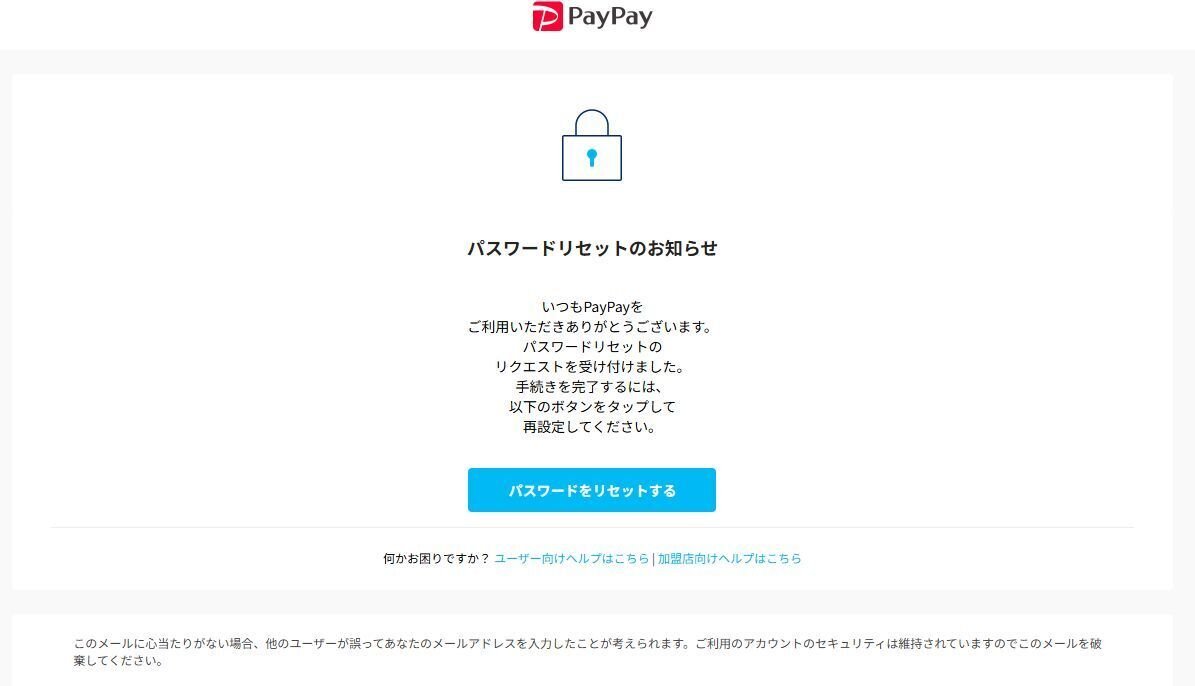Click the red PayPay P logo icon
The width and height of the screenshot is (1195, 686).
pyautogui.click(x=547, y=16)
